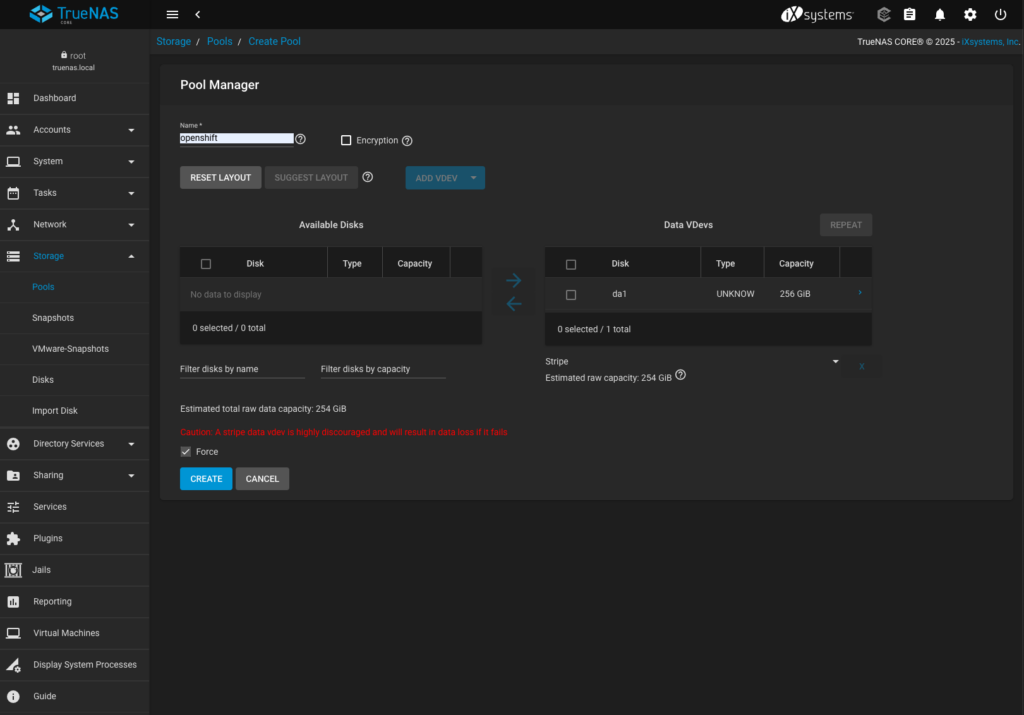The height and width of the screenshot is (715, 1024).
Task: Click the hamburger menu icon in top bar
Action: (x=172, y=15)
